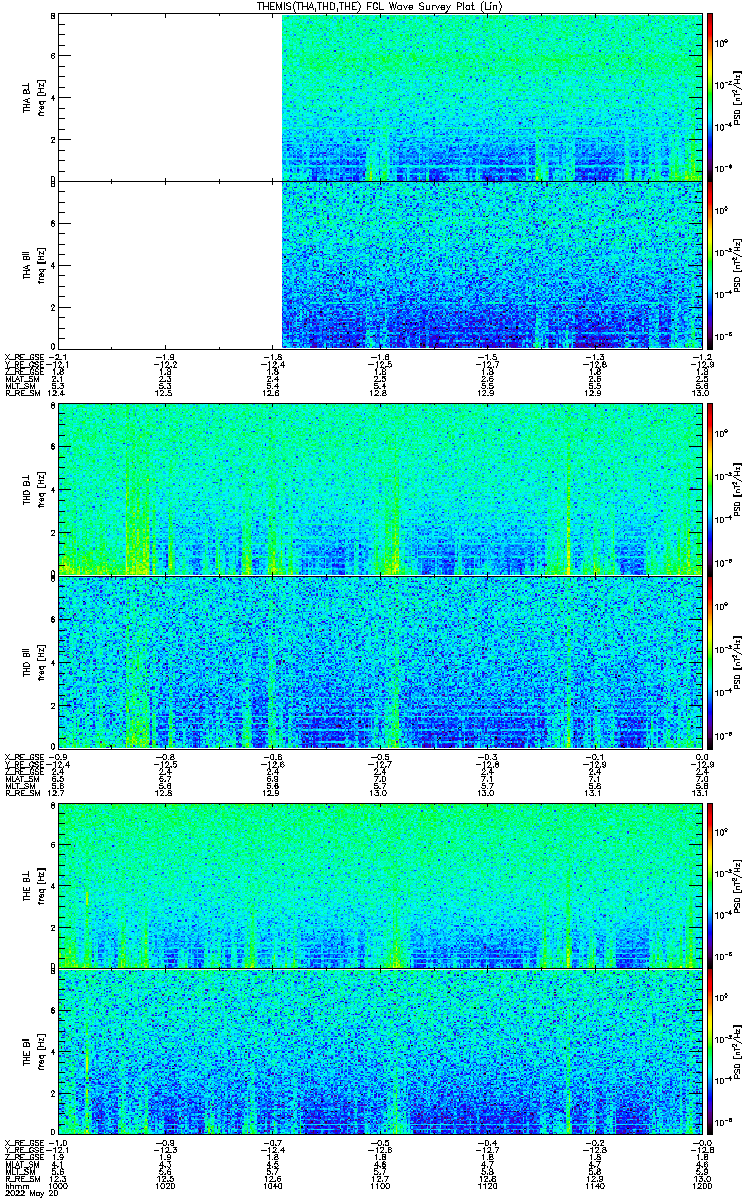Click the THA BL spectrogram panel

click(x=379, y=97)
